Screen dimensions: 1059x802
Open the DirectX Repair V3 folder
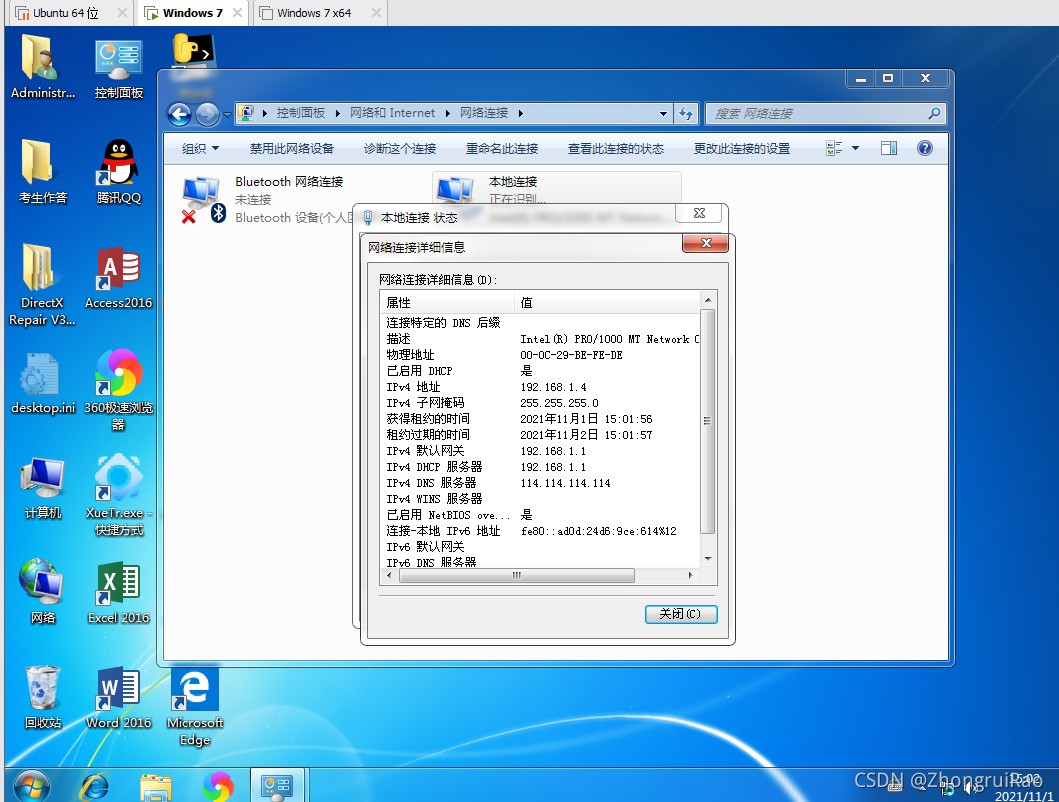(x=42, y=284)
